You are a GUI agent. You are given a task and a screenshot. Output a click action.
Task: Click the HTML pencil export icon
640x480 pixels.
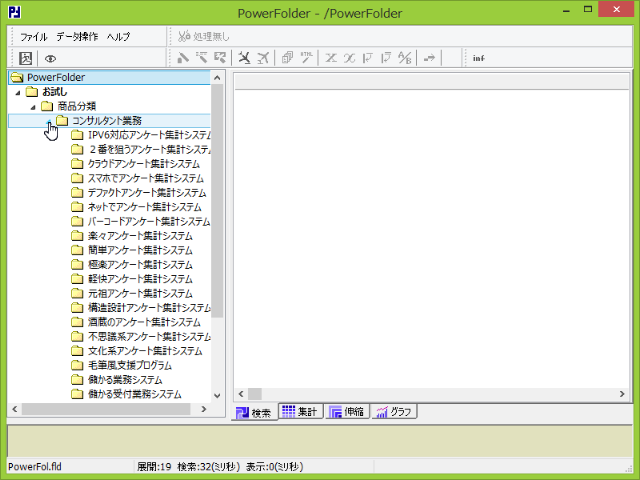coord(307,58)
